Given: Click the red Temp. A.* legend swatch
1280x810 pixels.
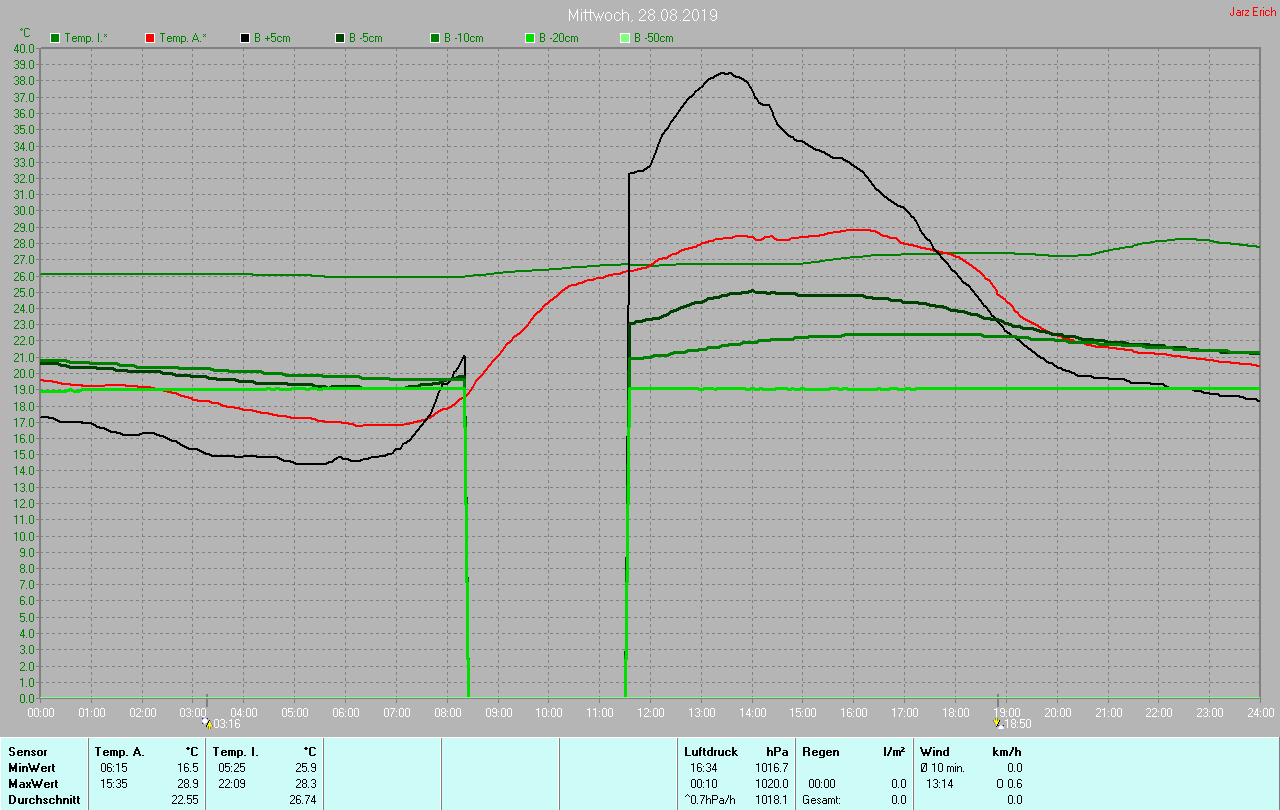Looking at the screenshot, I should point(149,38).
